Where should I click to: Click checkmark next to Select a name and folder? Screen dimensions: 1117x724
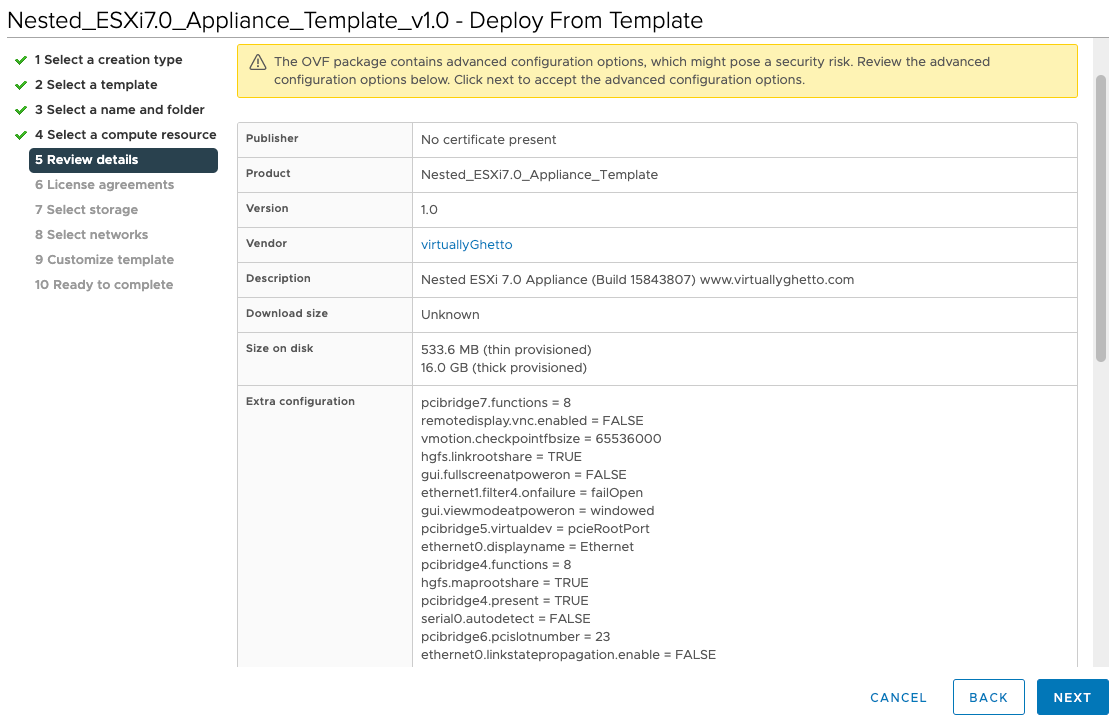[21, 110]
